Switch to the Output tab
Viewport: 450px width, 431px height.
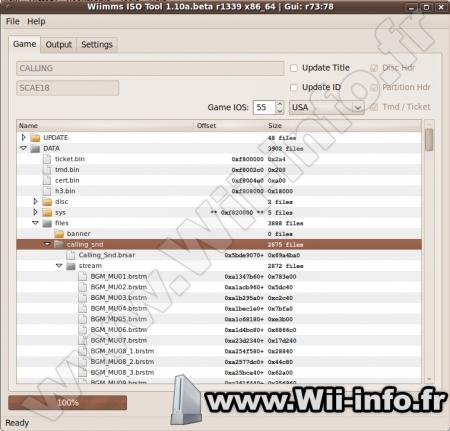59,45
